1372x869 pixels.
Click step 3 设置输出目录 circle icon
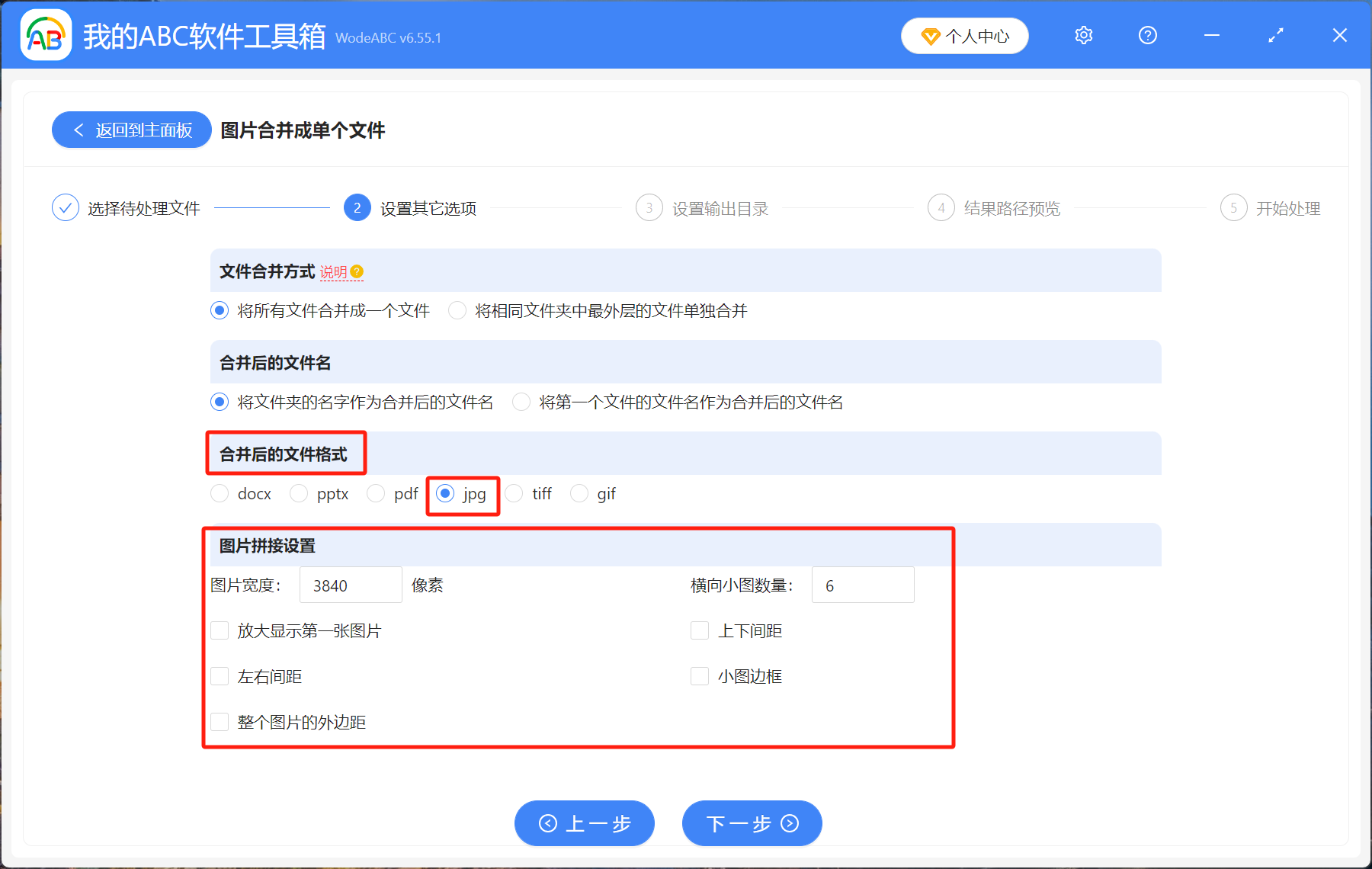tap(649, 207)
